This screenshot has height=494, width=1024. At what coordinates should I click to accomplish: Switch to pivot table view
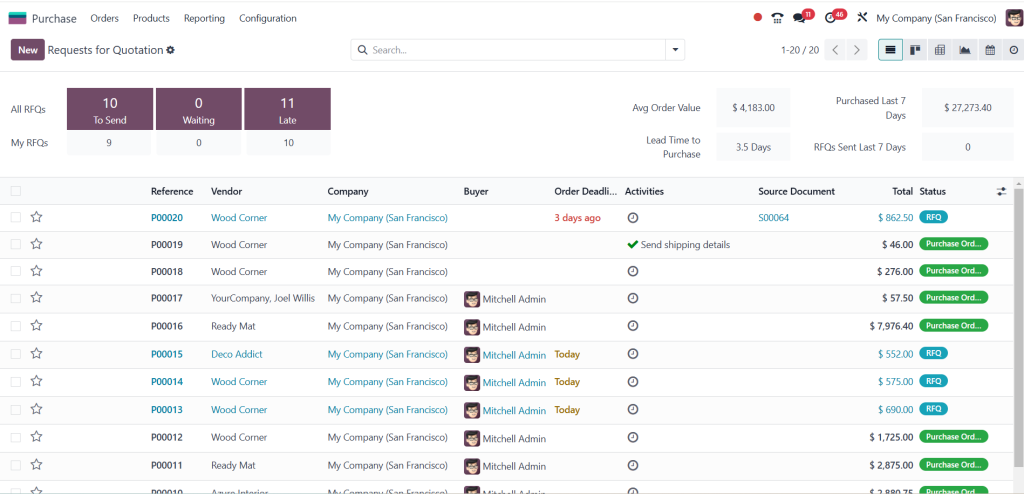940,50
